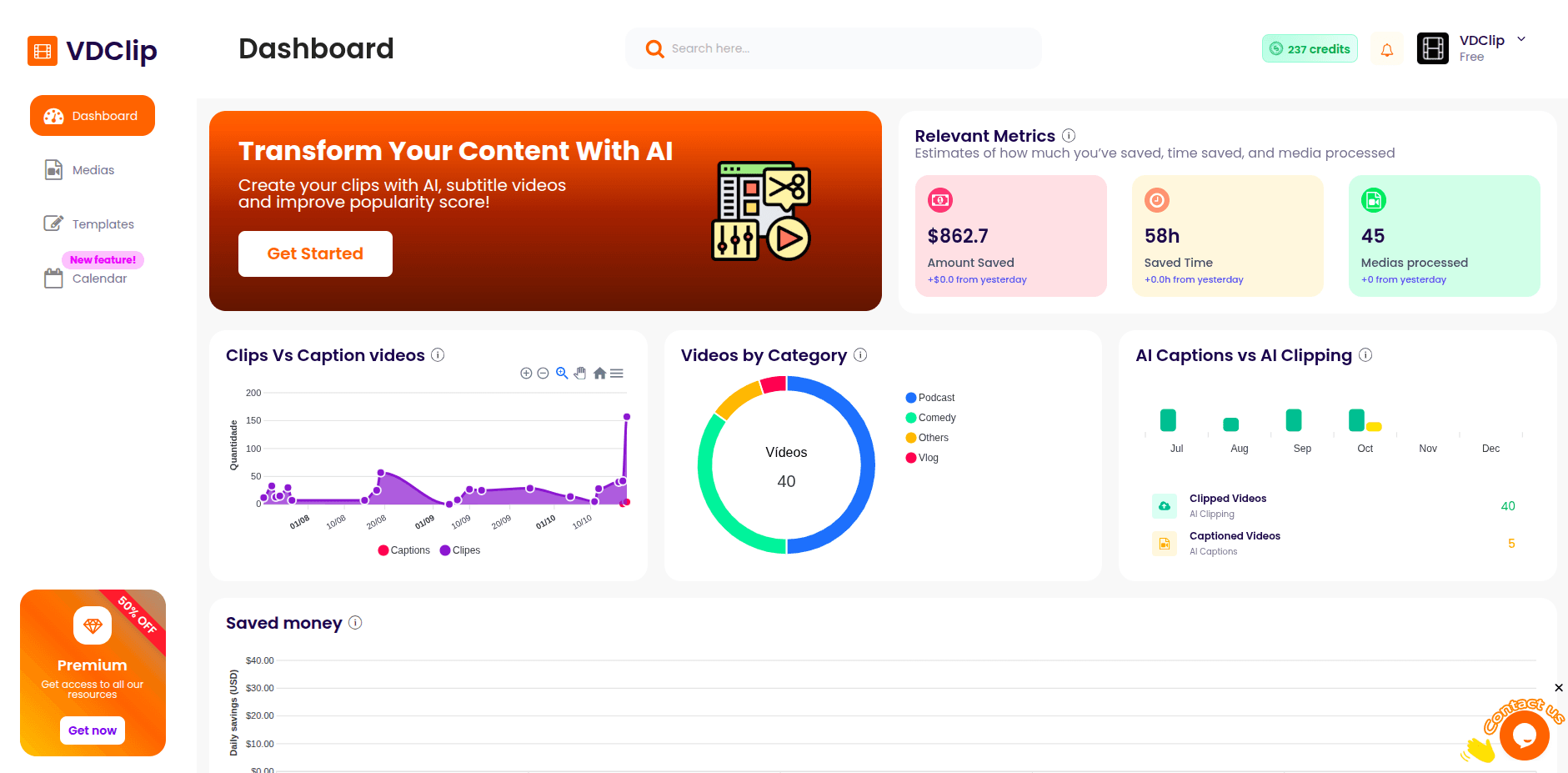The width and height of the screenshot is (1568, 773).
Task: Reset chart view with the home icon
Action: [599, 373]
